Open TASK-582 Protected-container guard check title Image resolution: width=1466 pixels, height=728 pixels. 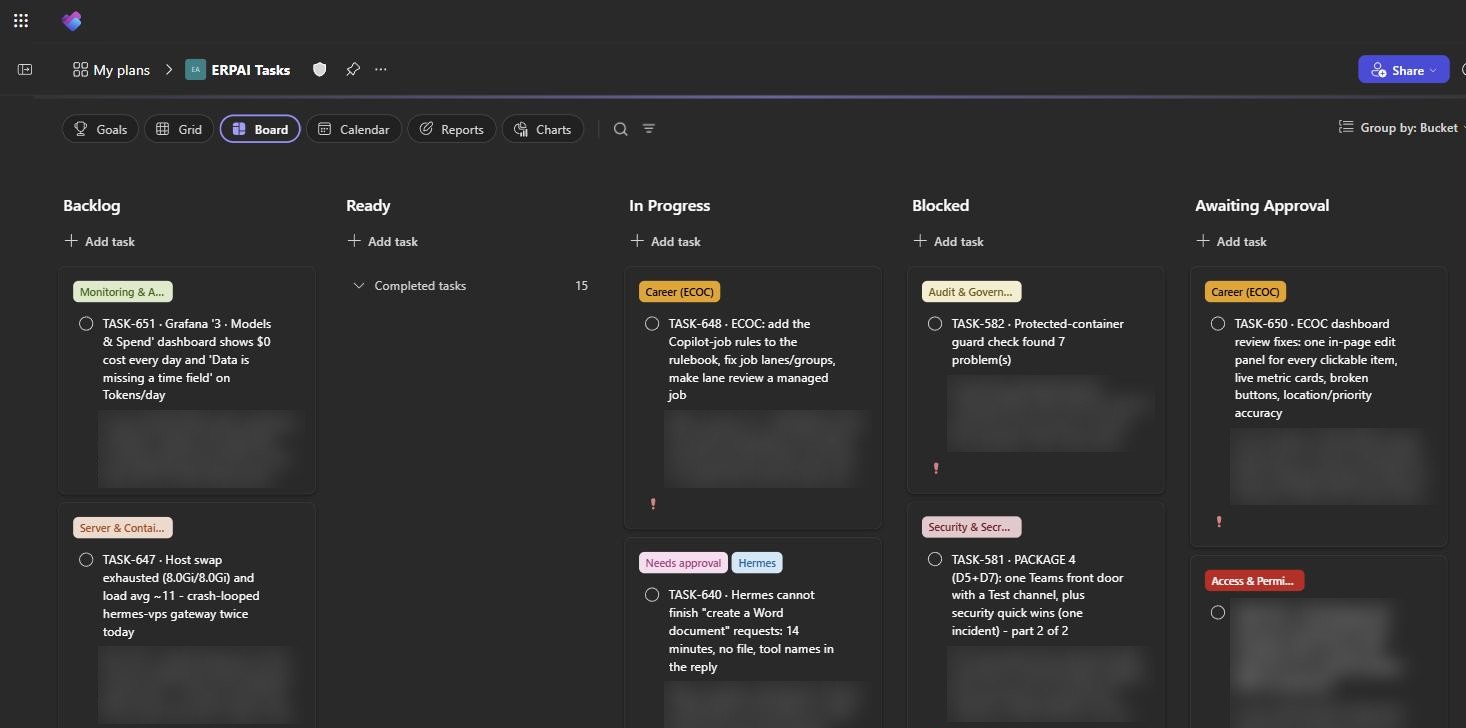tap(1037, 342)
